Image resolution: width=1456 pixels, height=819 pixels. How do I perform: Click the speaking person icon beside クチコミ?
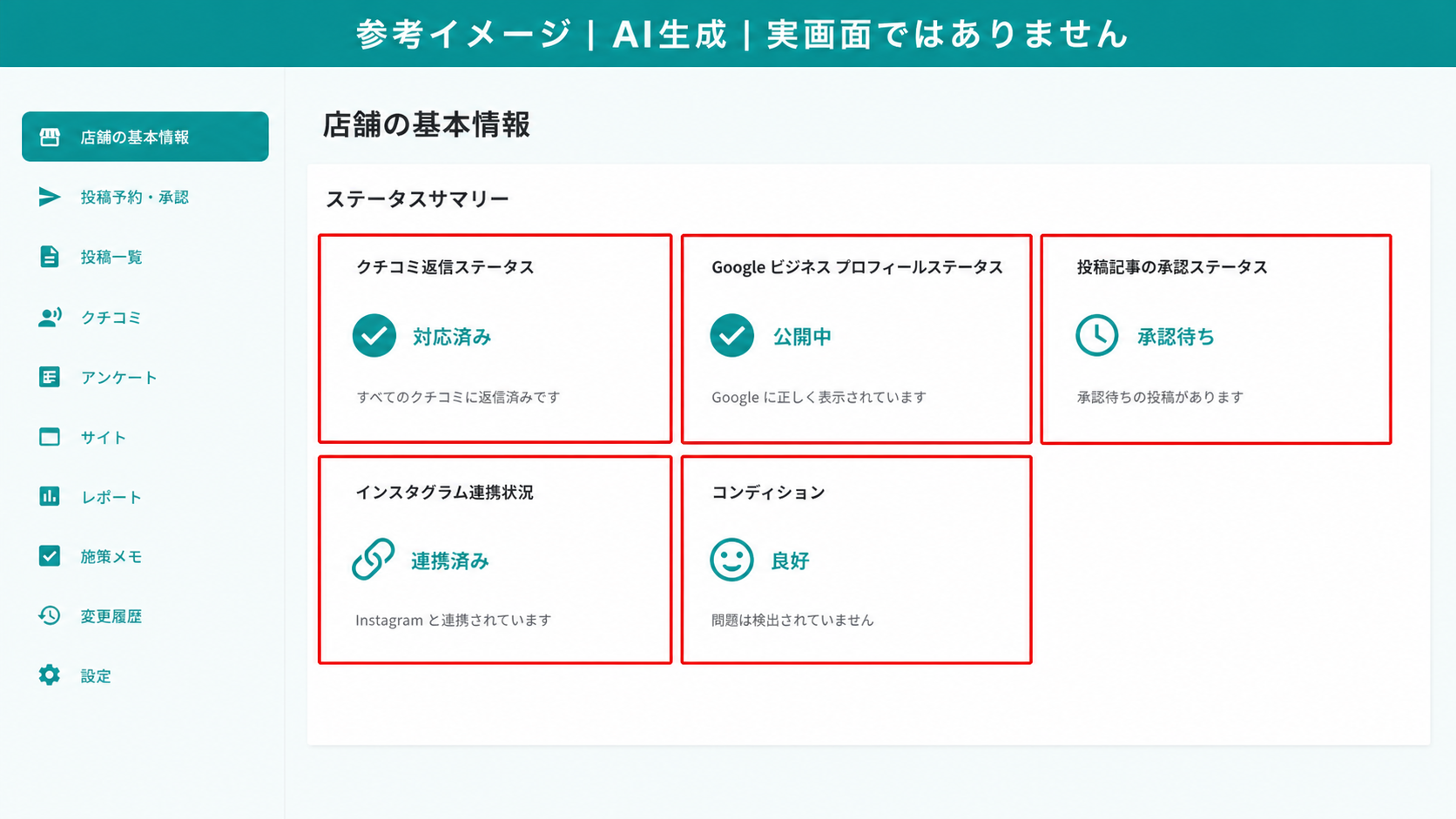(x=50, y=317)
